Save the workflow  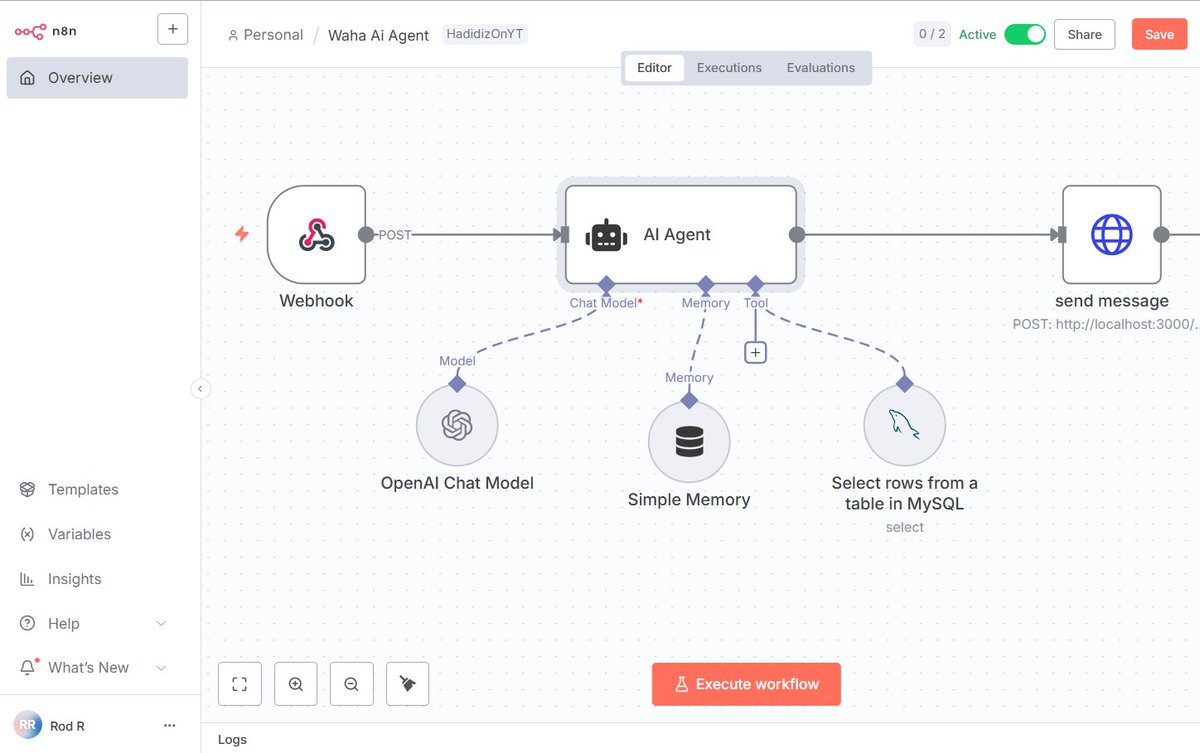coord(1159,34)
